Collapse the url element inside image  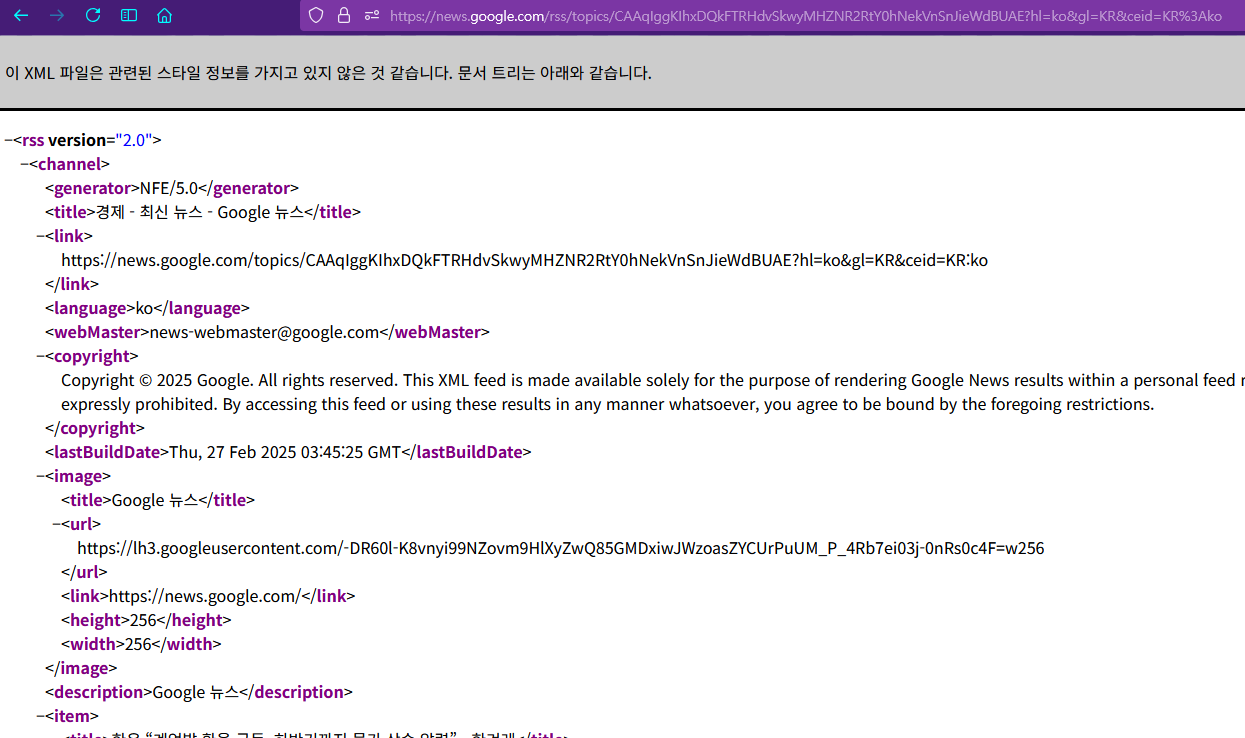[56, 524]
